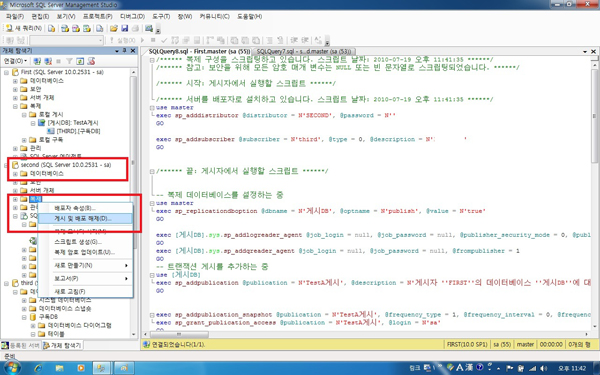Screen dimensions: 600x375
Task: Choose 게시 및 배포 해제(D) menu entry
Action: [85, 218]
